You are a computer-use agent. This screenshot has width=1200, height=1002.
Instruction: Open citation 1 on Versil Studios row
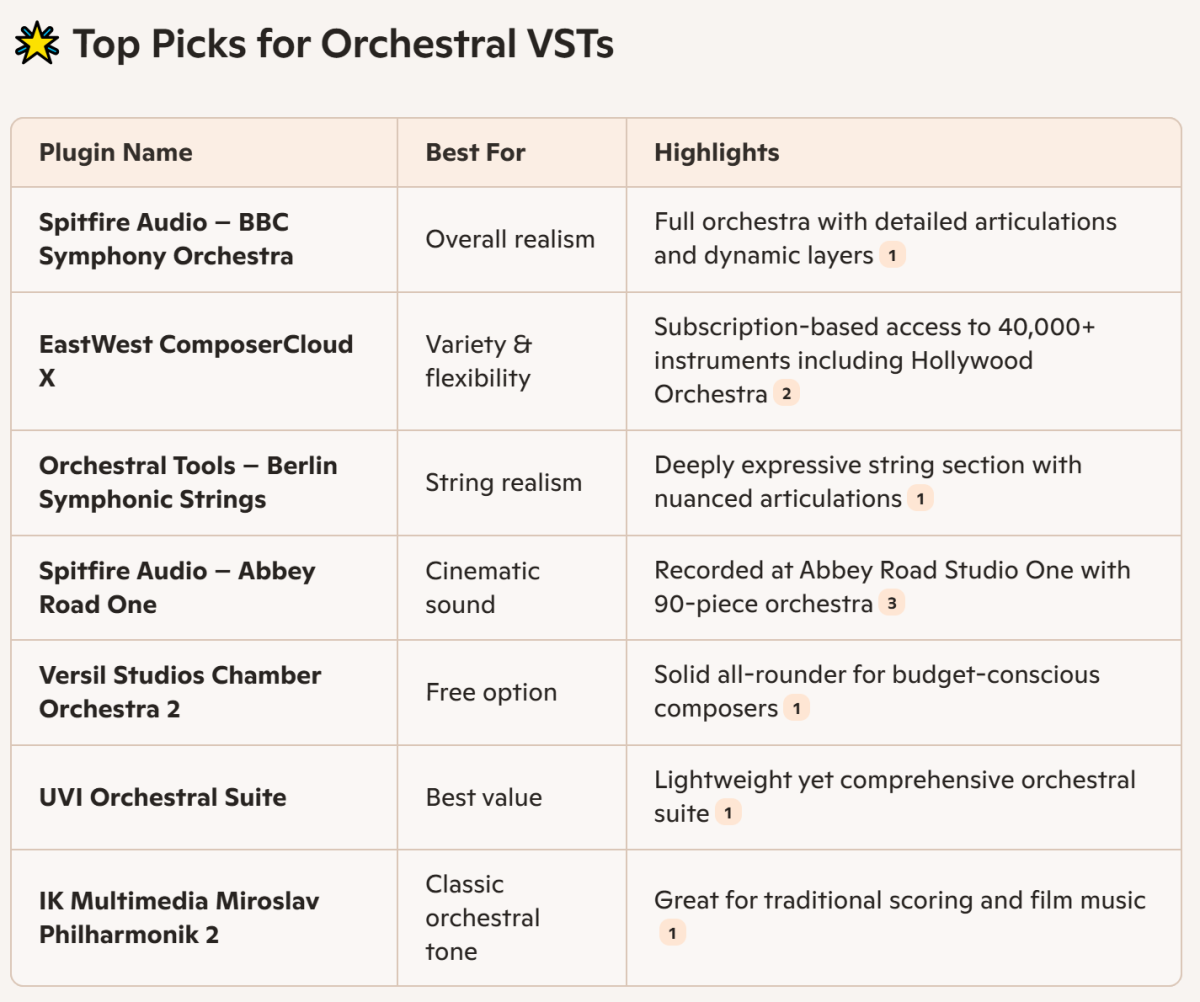click(796, 709)
